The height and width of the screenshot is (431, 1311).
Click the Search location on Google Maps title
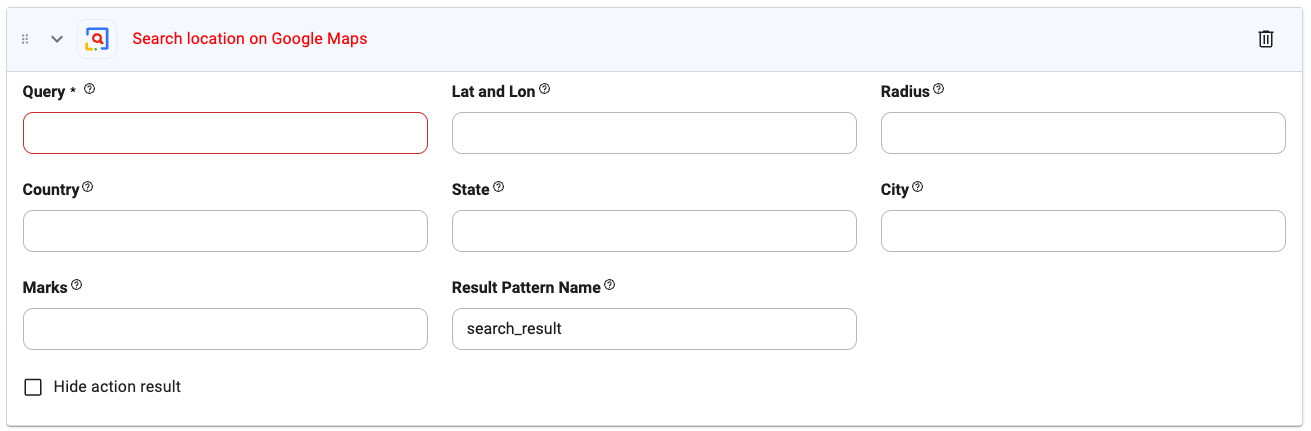pyautogui.click(x=250, y=39)
